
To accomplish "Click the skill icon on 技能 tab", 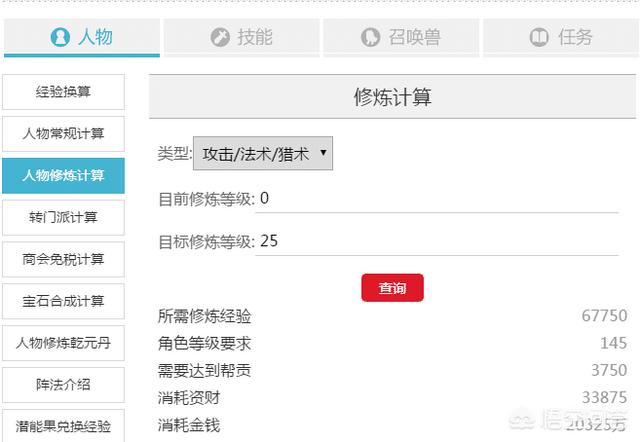I will tap(220, 37).
